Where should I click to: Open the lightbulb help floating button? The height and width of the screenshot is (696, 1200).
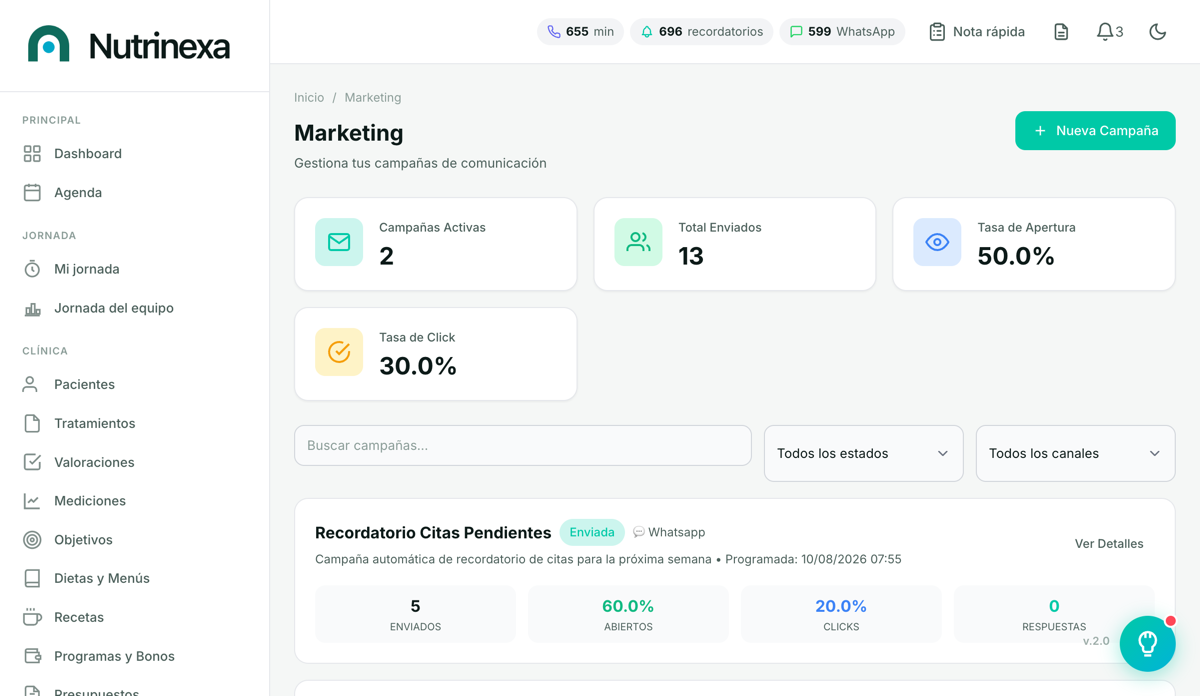coord(1147,643)
